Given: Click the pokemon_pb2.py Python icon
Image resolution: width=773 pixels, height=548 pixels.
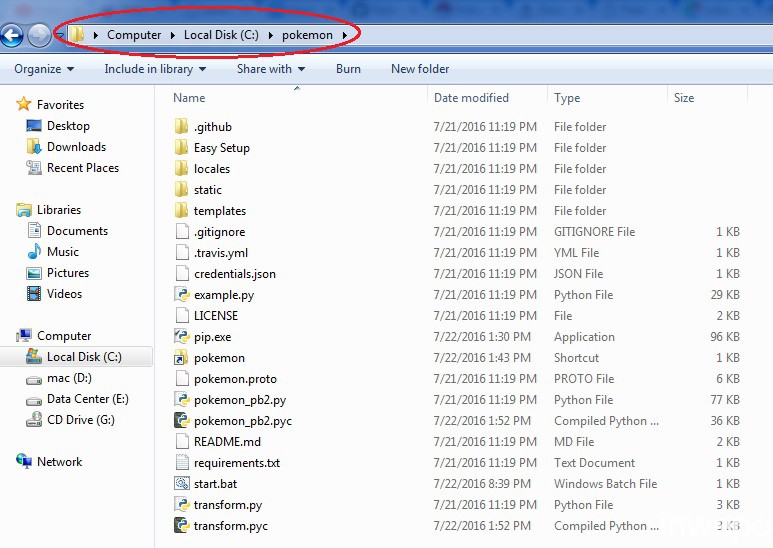Looking at the screenshot, I should coord(182,400).
